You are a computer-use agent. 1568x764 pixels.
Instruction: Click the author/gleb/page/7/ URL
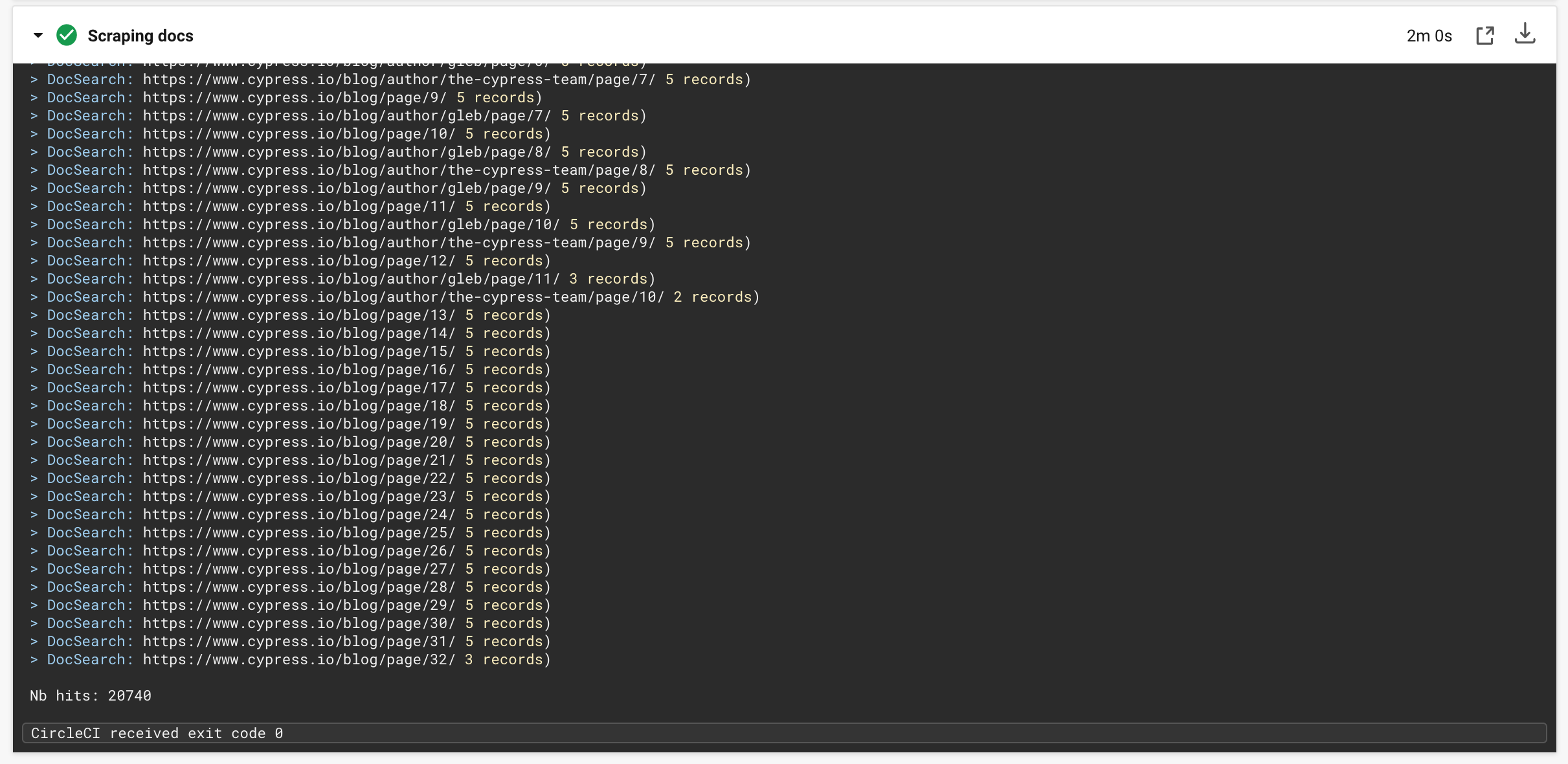coord(347,115)
